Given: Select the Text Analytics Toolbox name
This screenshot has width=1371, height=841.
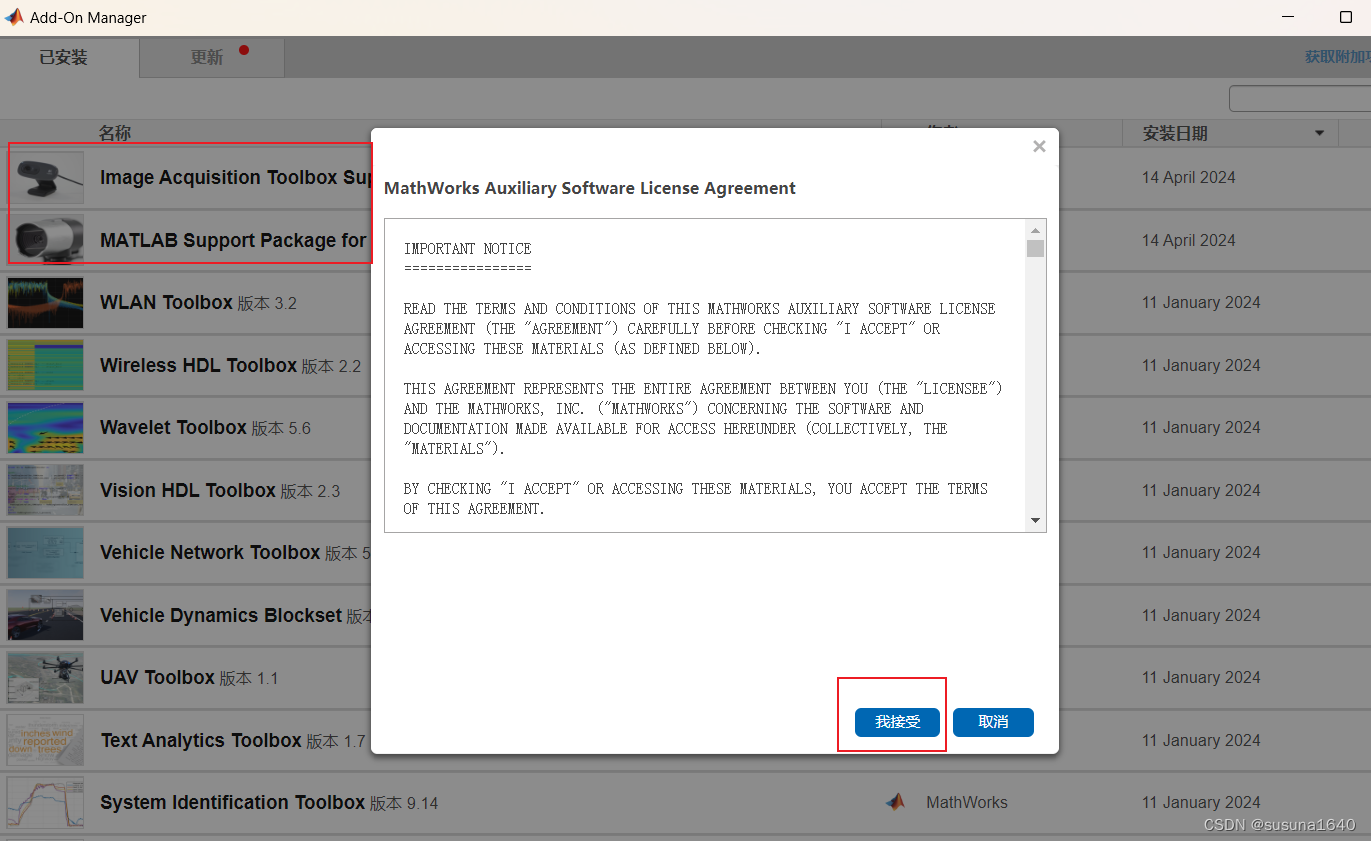Looking at the screenshot, I should click(x=201, y=740).
